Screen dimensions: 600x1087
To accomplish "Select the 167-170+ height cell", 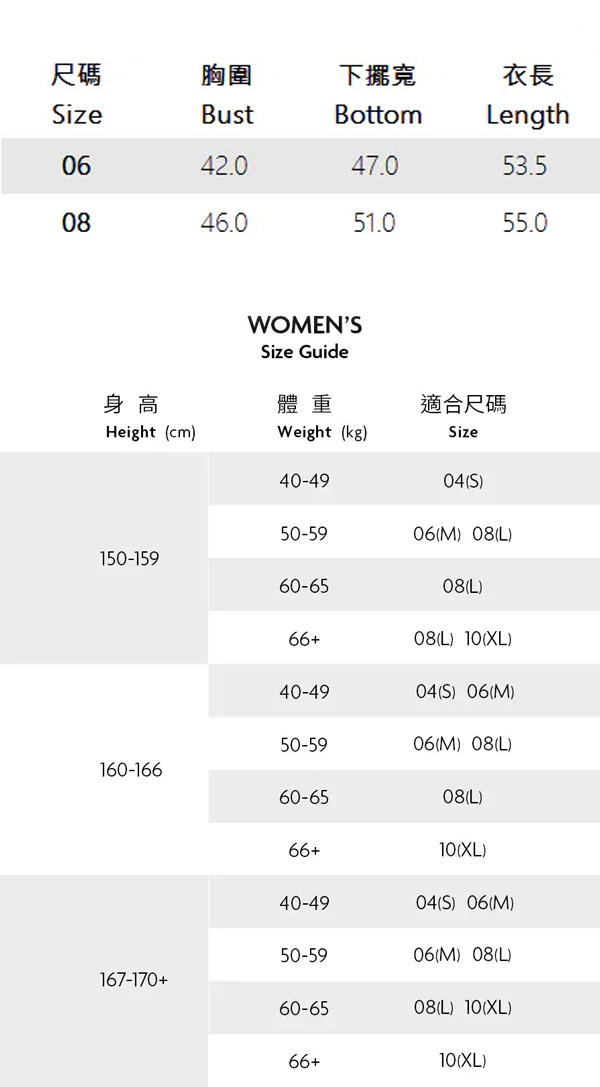I will (x=133, y=980).
